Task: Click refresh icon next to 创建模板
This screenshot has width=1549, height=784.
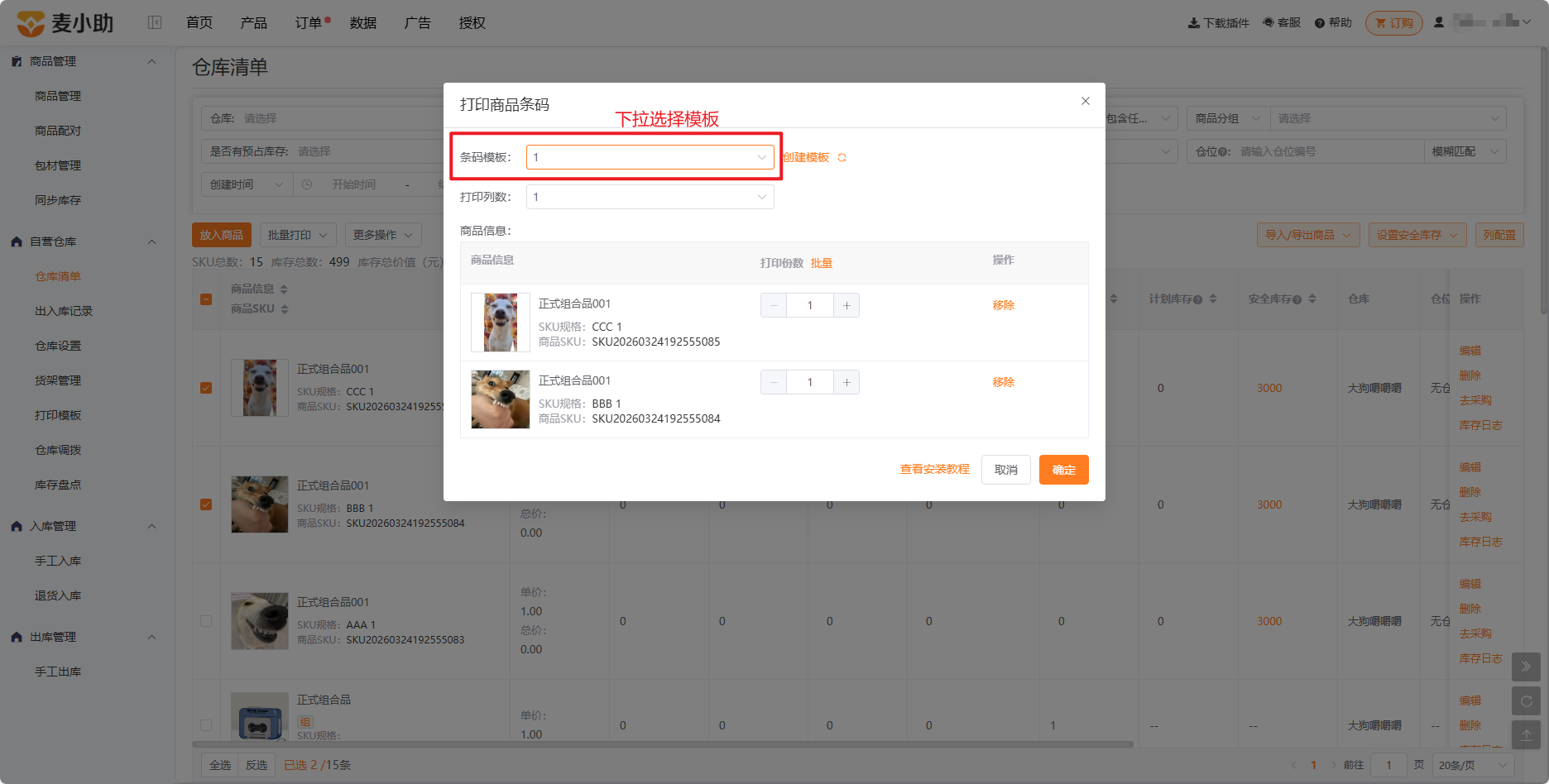Action: pos(842,157)
